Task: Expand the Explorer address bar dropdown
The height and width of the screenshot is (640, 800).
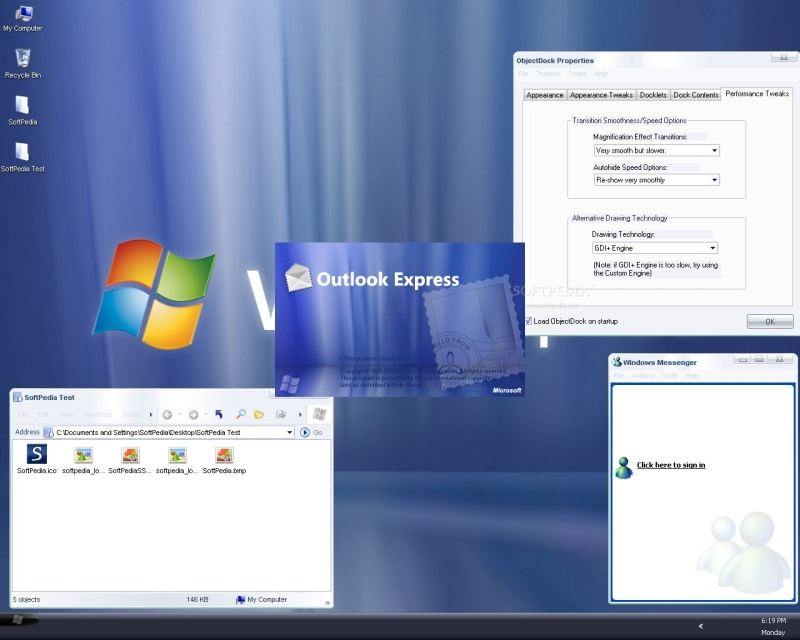Action: 289,432
